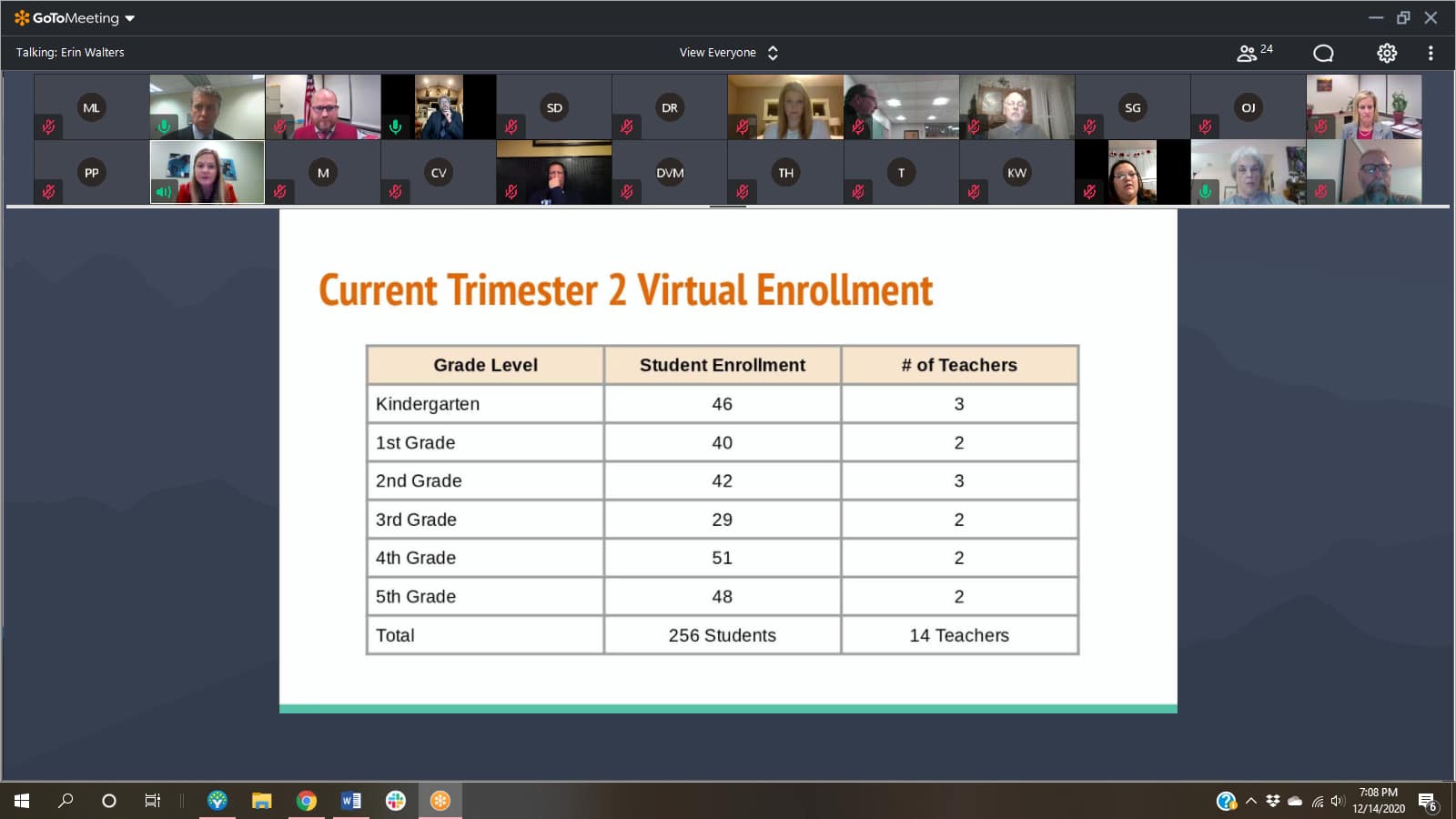Click the speaking woman's highlighted video tile
Viewport: 1456px width, 819px height.
tap(207, 172)
